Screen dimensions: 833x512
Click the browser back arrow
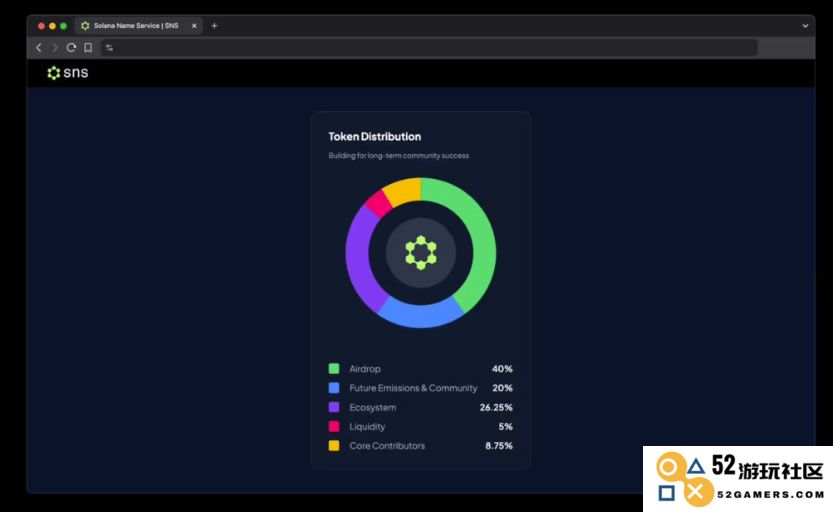pos(39,48)
